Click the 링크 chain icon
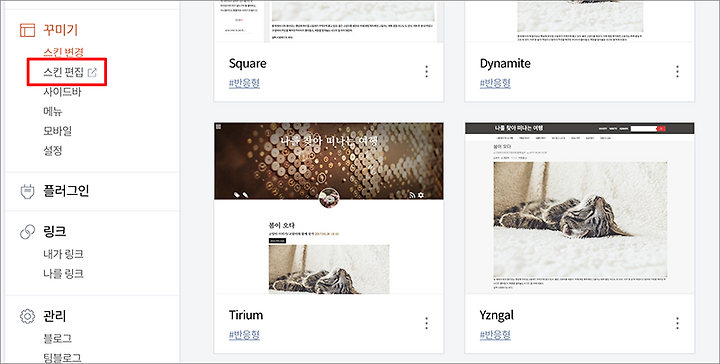Screen dimensions: 720x364 (x=28, y=232)
